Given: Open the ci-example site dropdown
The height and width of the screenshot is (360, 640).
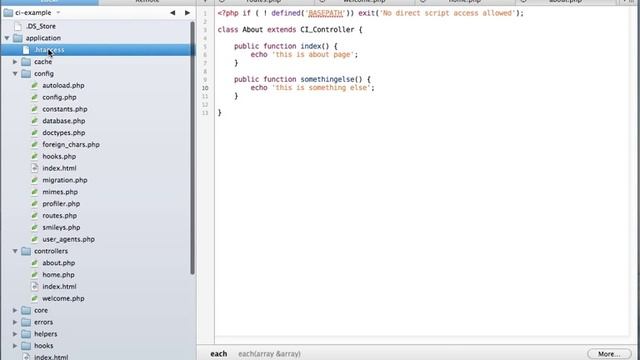Looking at the screenshot, I should tap(58, 13).
